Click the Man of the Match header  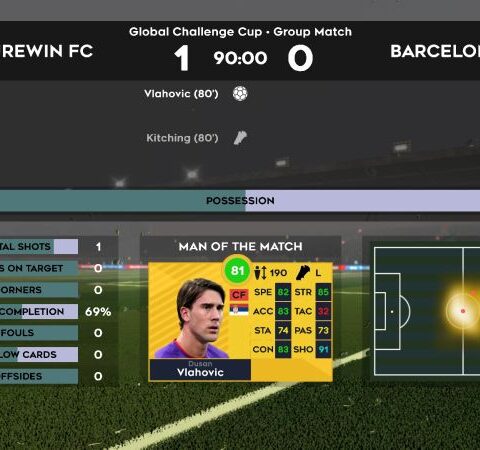240,247
